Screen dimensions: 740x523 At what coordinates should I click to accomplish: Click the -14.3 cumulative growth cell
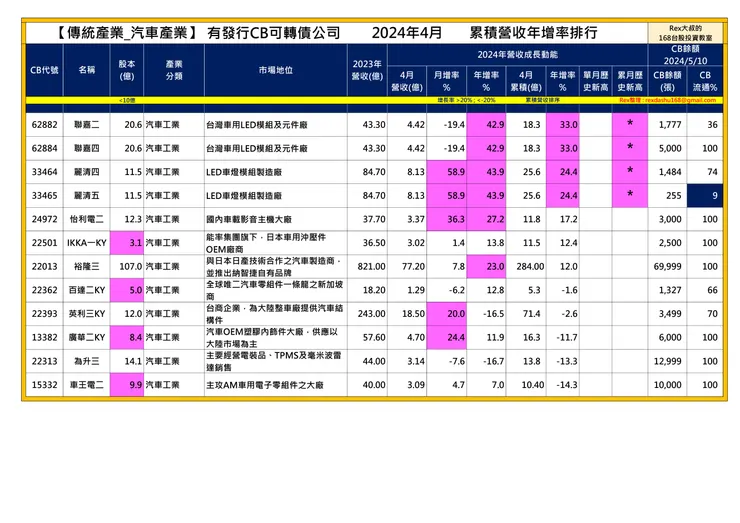point(563,385)
